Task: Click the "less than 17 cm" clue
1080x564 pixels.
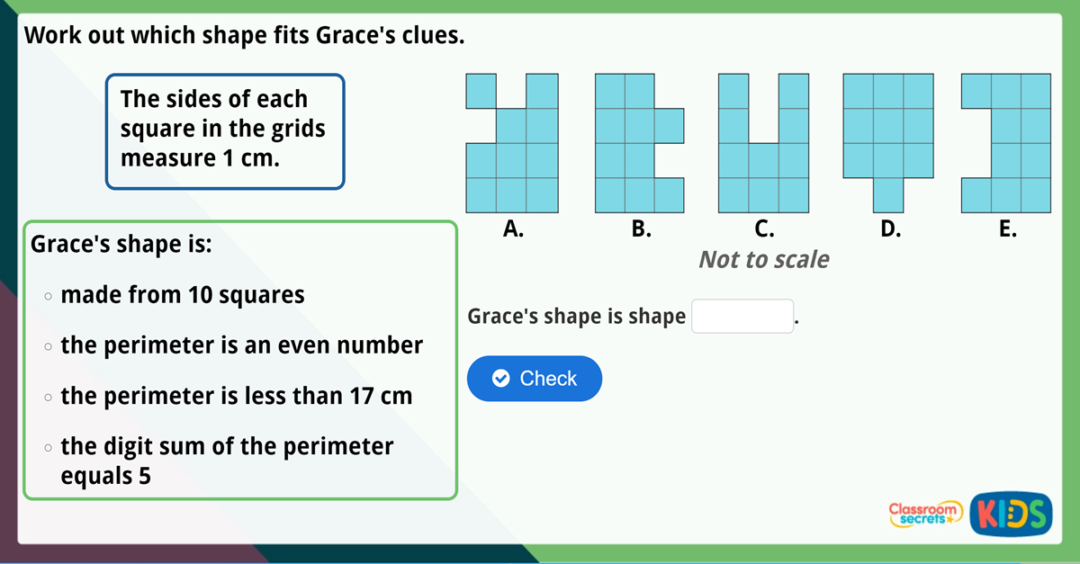Action: pos(236,396)
